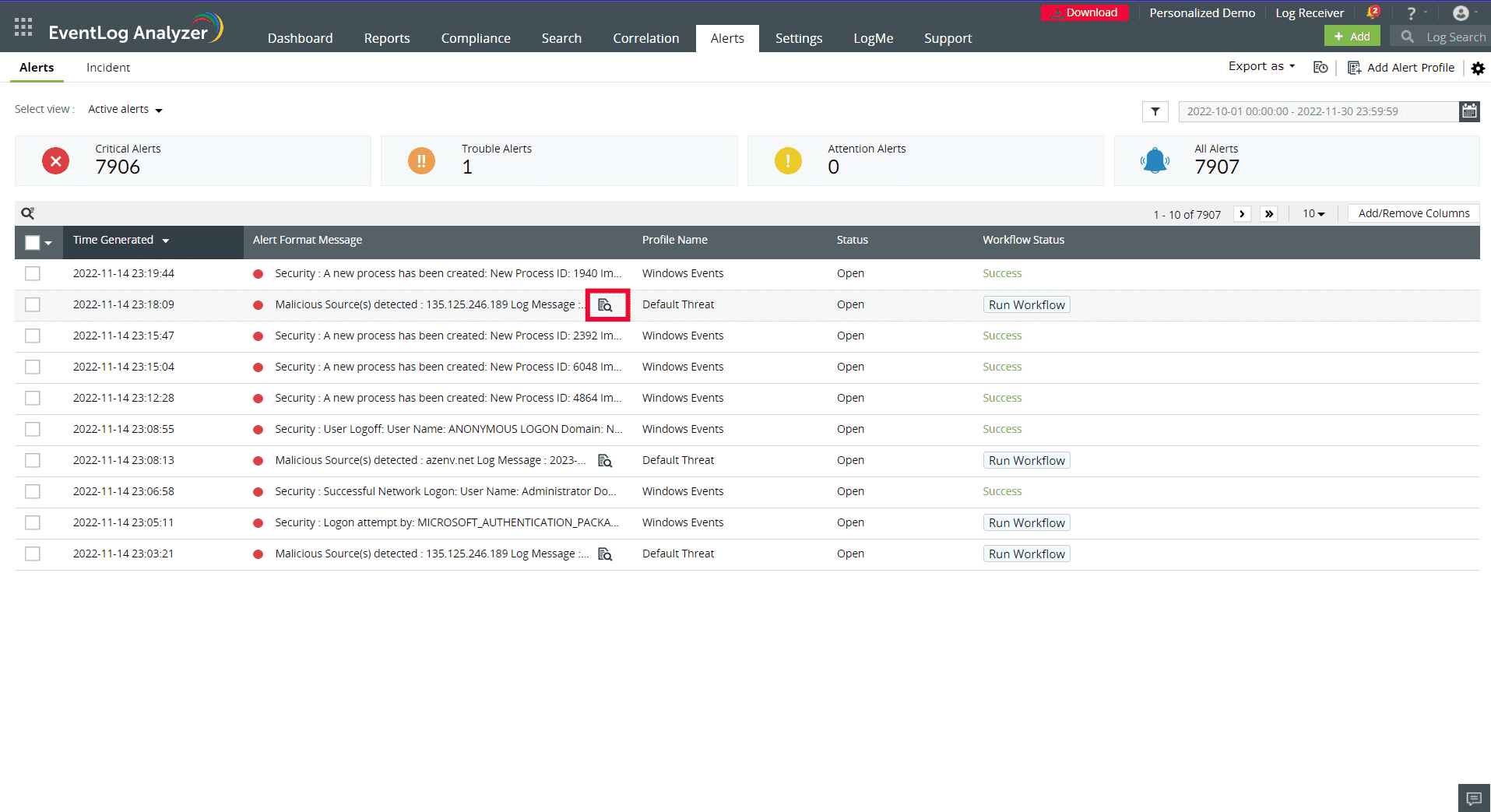
Task: Run Workflow for the azenv.net alert
Action: [1026, 461]
